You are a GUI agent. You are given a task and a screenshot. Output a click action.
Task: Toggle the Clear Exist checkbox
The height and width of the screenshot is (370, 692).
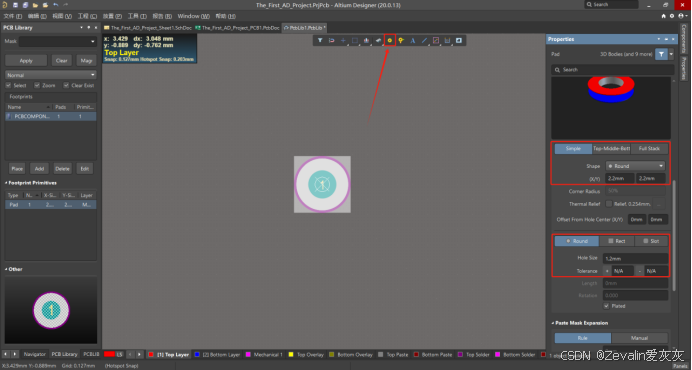[66, 85]
